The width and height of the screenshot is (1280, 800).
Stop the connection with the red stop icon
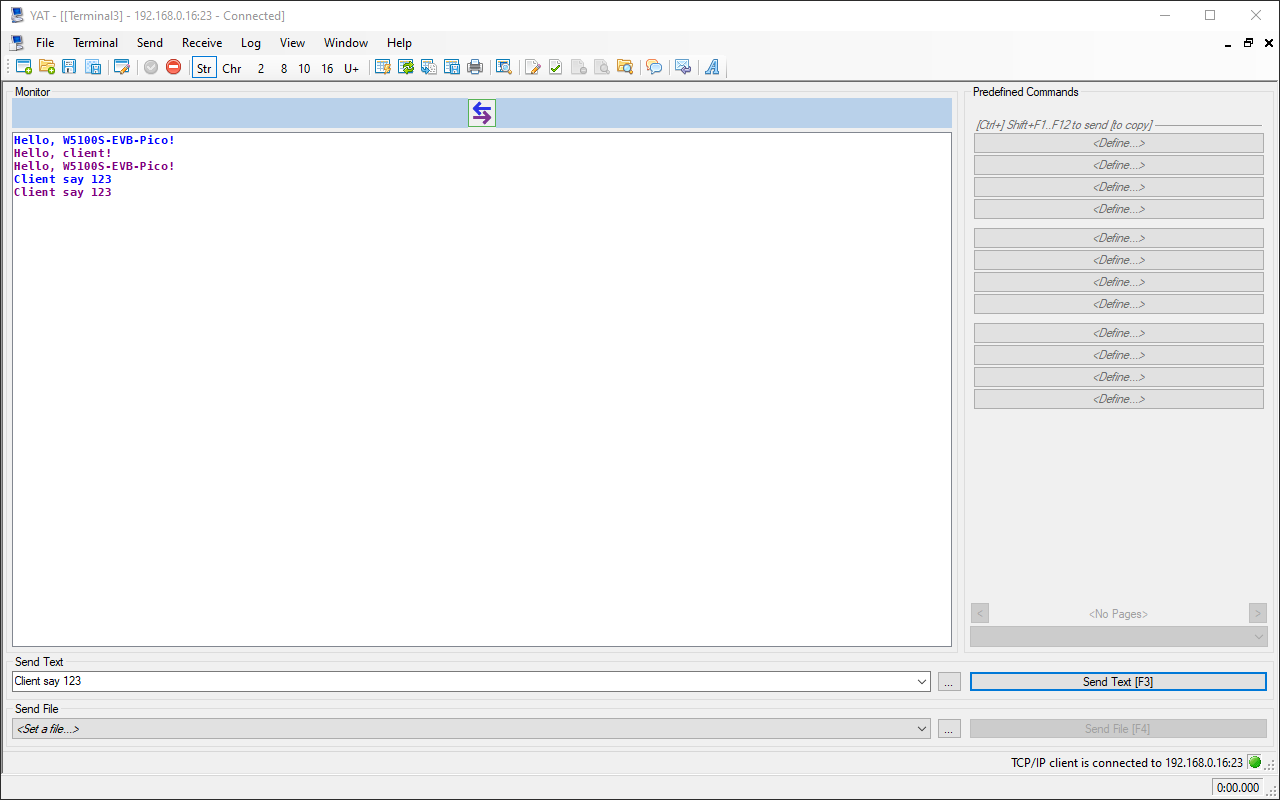(174, 68)
